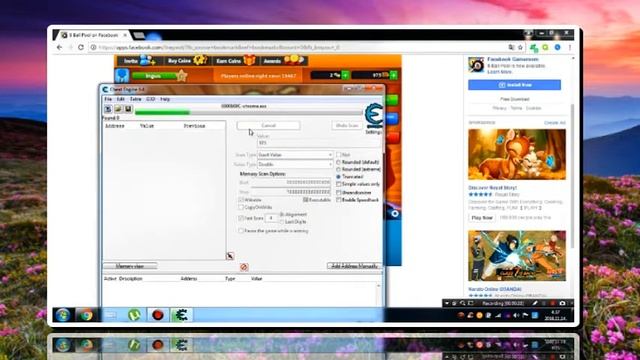Click the green extension icon in Chrome
Image resolution: width=640 pixels, height=360 pixels.
pos(534,48)
